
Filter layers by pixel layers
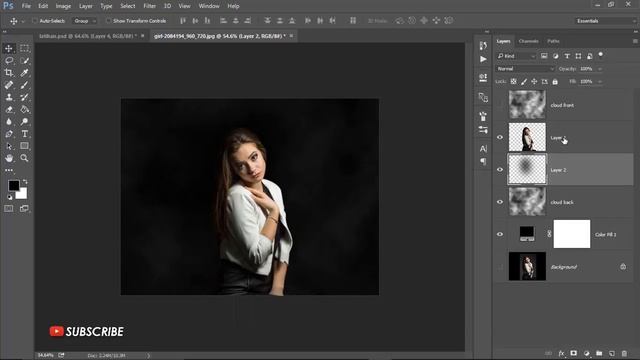point(544,56)
